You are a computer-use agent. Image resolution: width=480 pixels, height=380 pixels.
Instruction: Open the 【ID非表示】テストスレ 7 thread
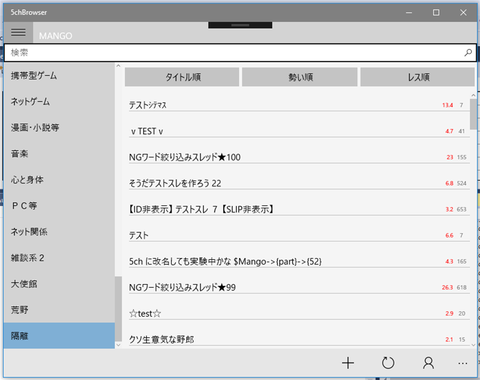[x=299, y=209]
